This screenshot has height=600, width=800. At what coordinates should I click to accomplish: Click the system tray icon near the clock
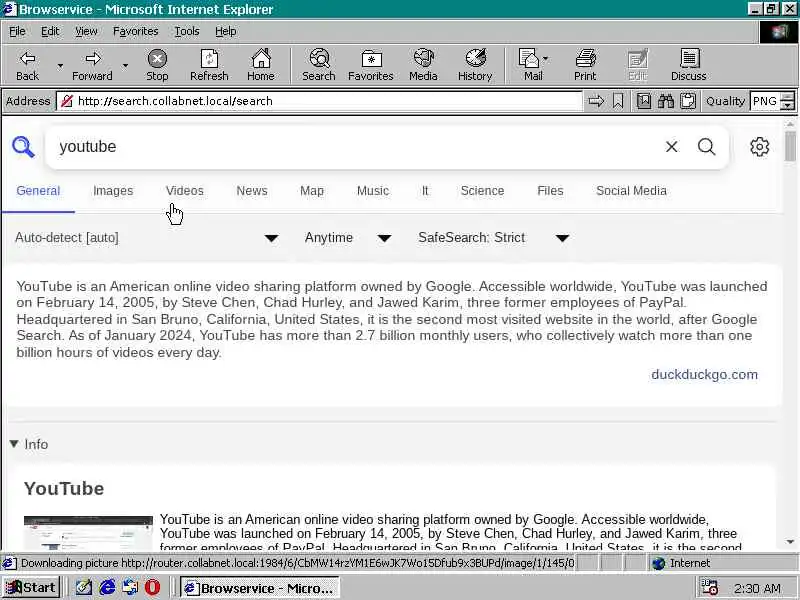pyautogui.click(x=709, y=588)
